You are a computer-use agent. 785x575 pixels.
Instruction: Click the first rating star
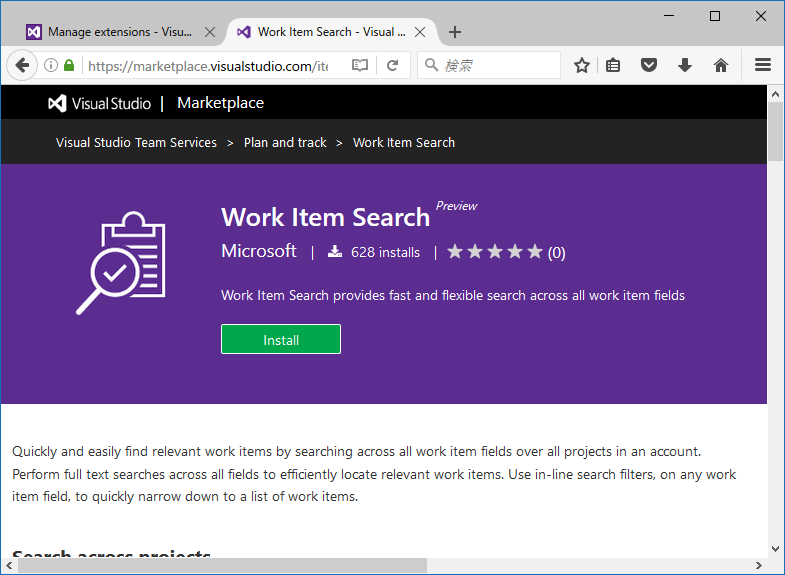pyautogui.click(x=455, y=251)
